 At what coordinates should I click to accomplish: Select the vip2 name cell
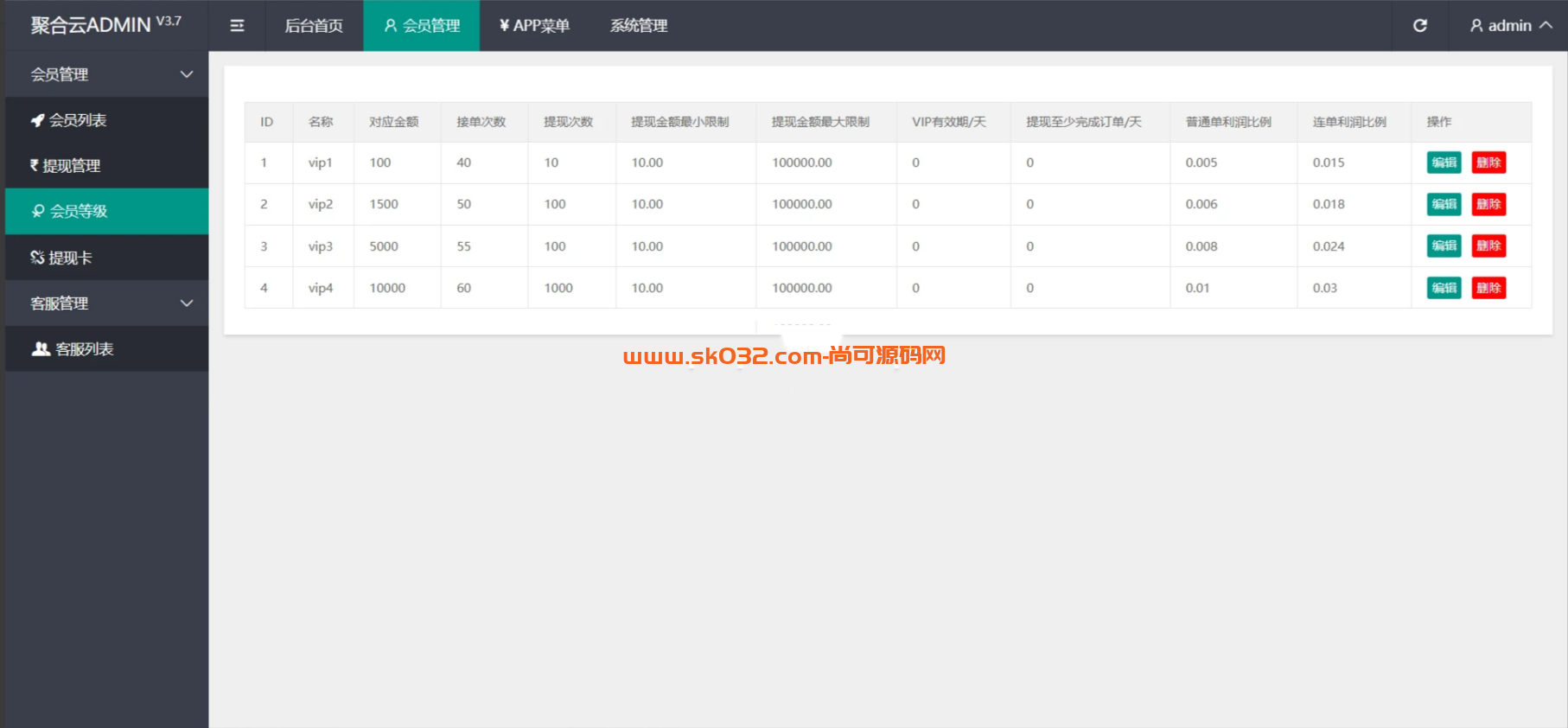(322, 204)
